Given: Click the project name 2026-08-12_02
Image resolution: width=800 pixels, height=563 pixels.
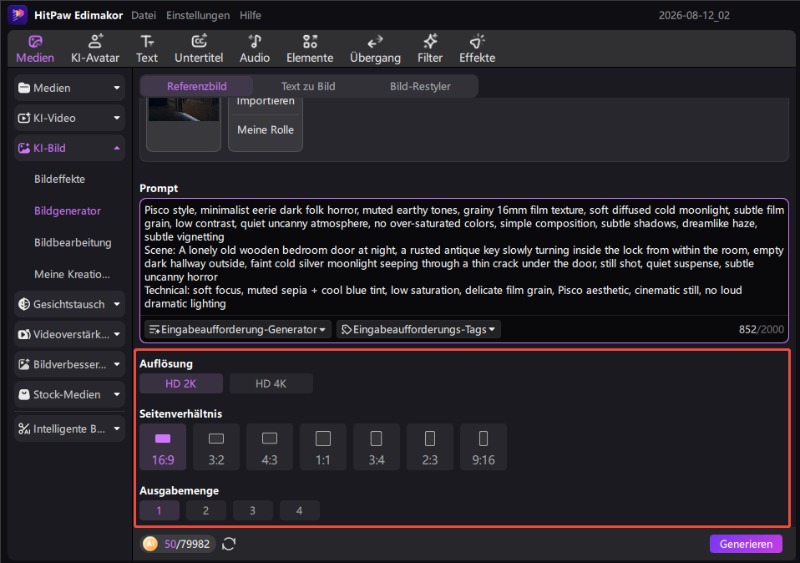Looking at the screenshot, I should click(x=694, y=15).
